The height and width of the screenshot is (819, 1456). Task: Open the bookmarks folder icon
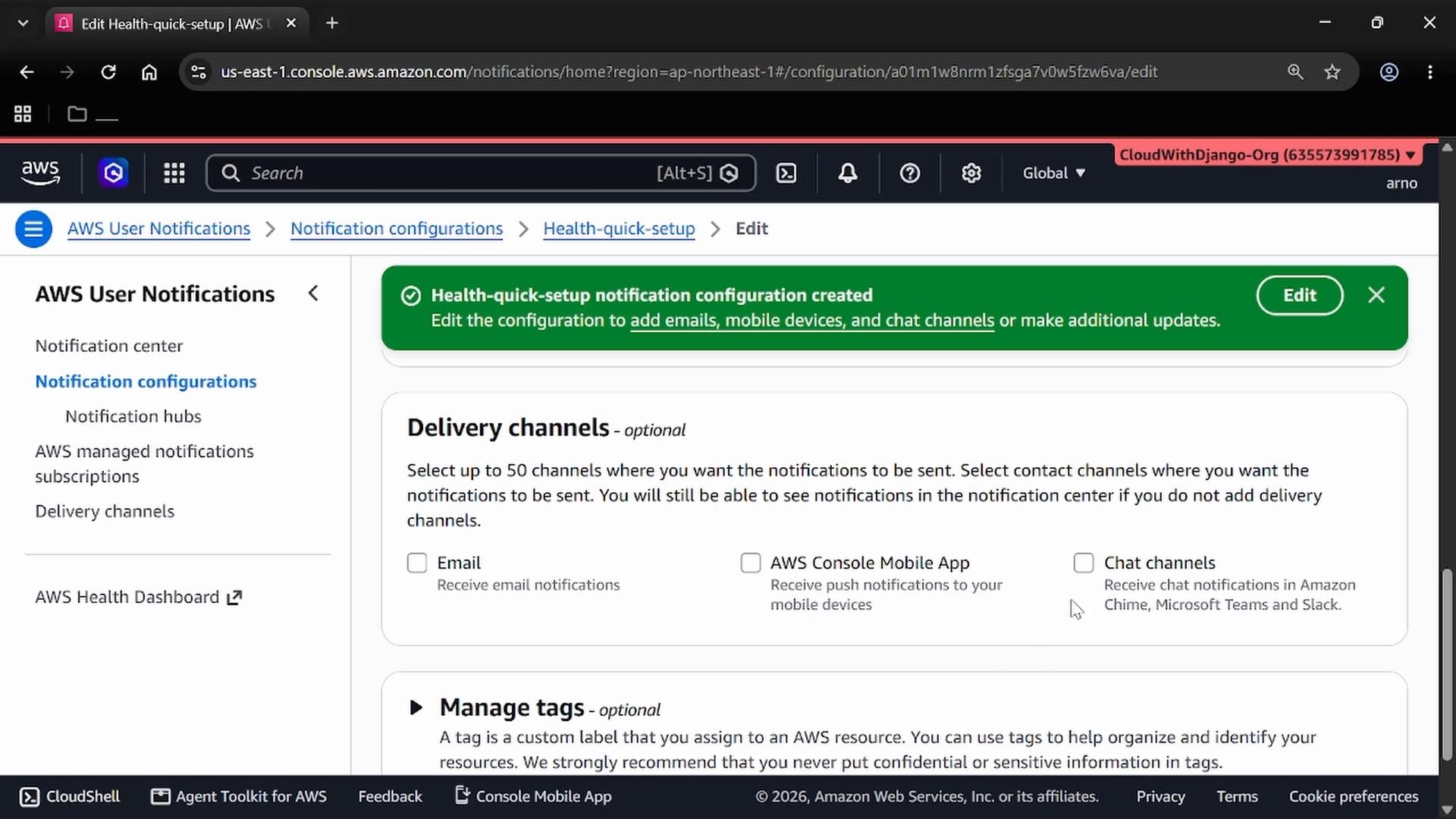[77, 114]
